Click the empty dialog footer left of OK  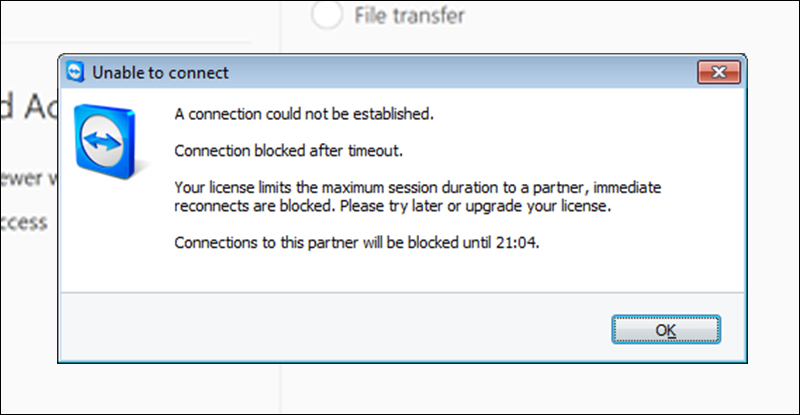pos(330,328)
